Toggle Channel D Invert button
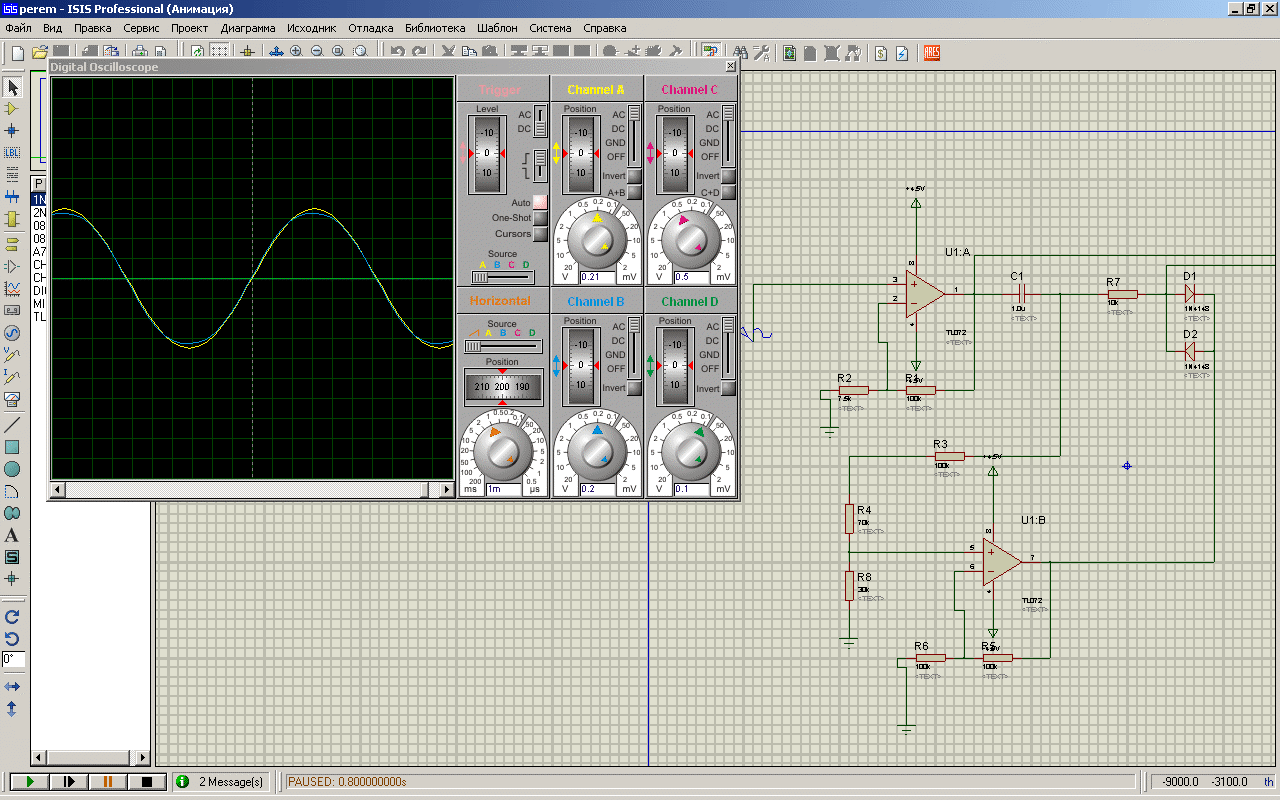1280x800 pixels. pos(729,388)
